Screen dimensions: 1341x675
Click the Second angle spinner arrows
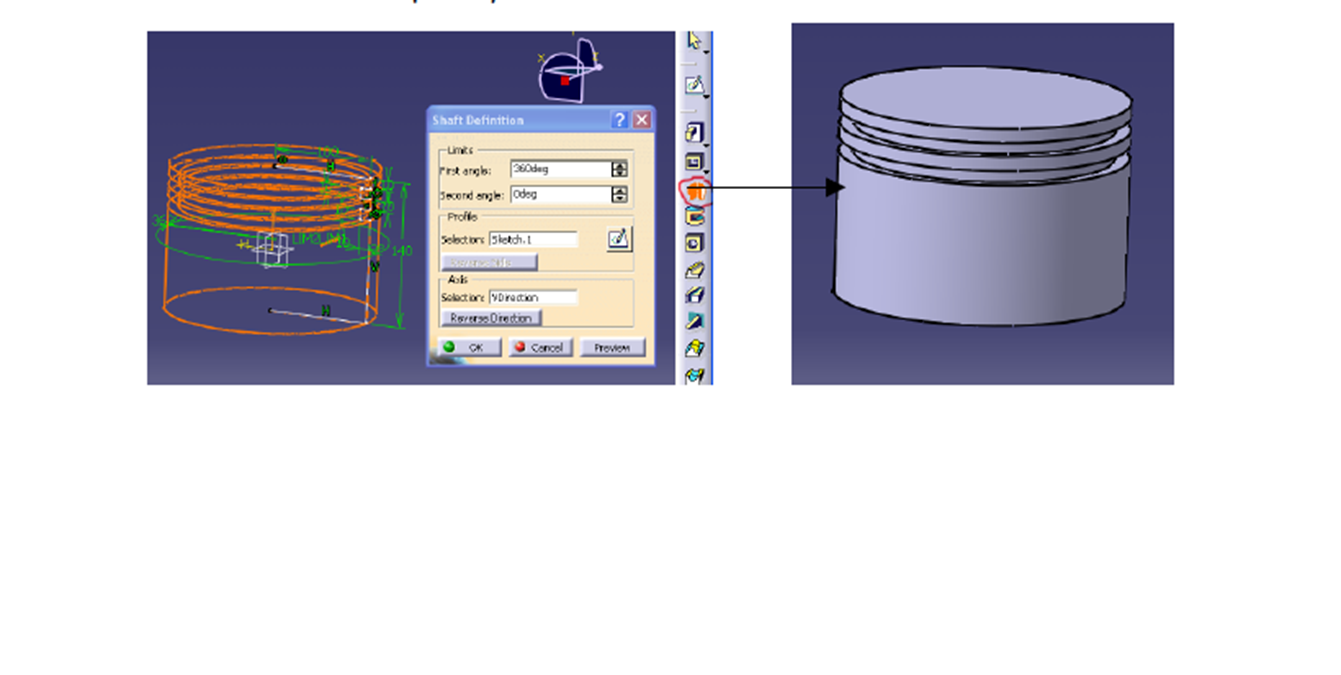620,195
